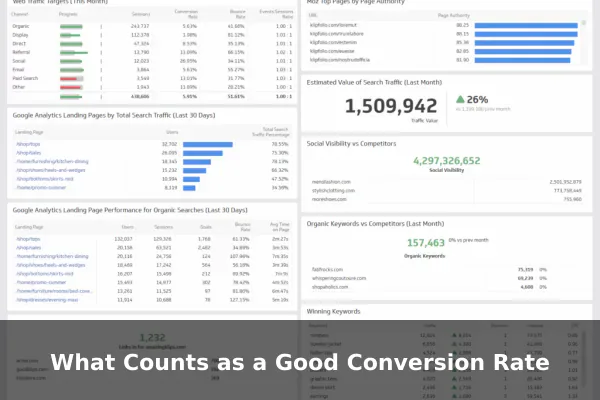Open /shop/tops link in Organic Searches table
Image resolution: width=600 pixels, height=400 pixels.
pyautogui.click(x=28, y=239)
